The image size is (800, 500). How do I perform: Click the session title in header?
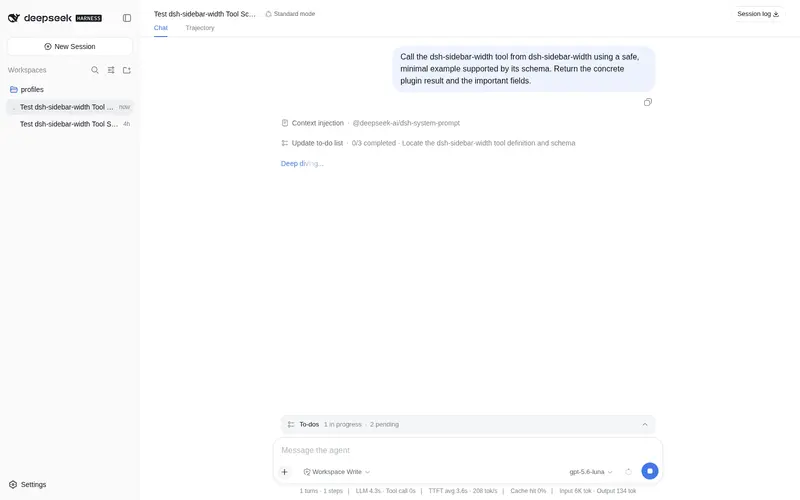click(205, 14)
